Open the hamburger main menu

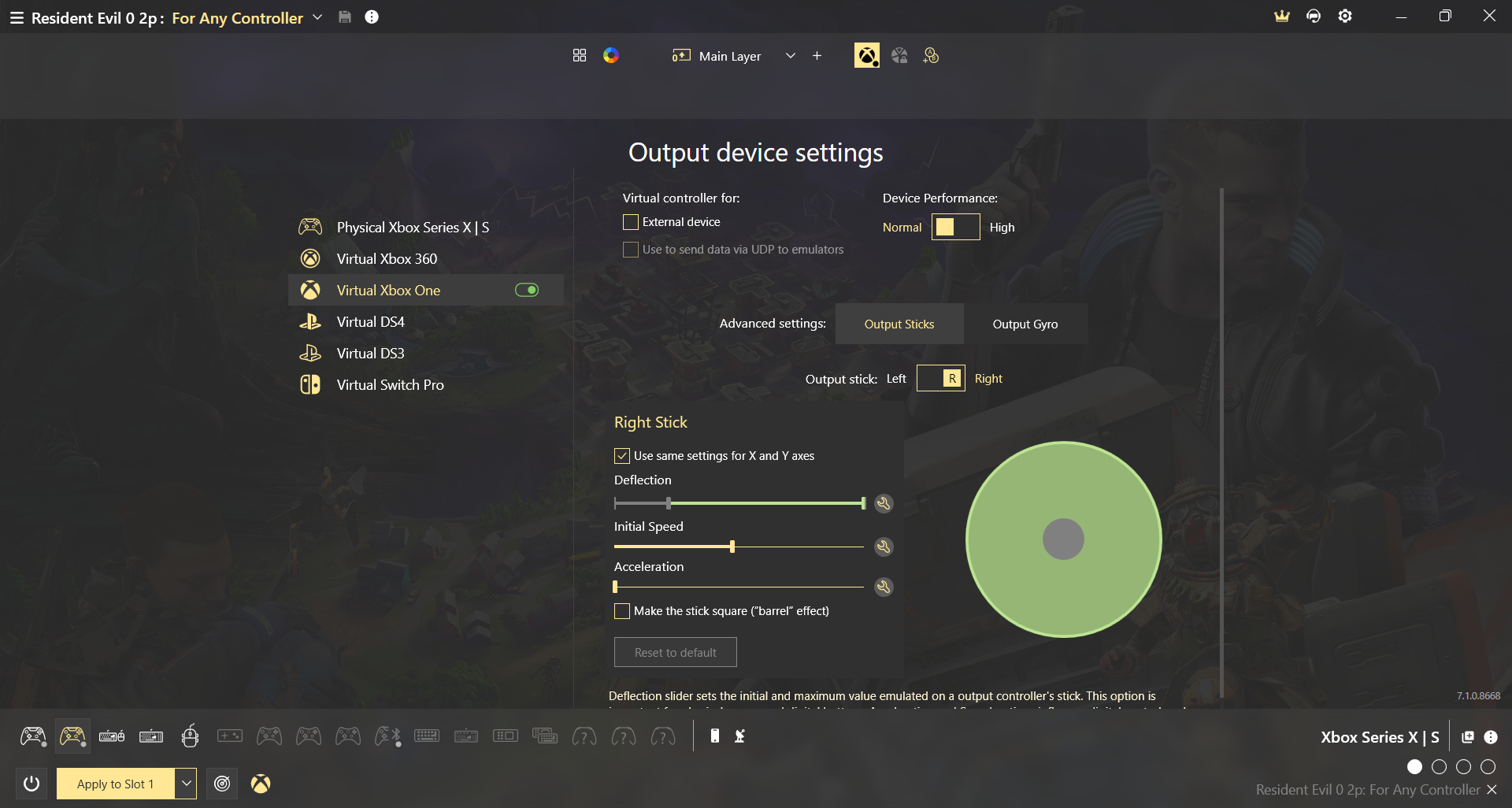(17, 17)
